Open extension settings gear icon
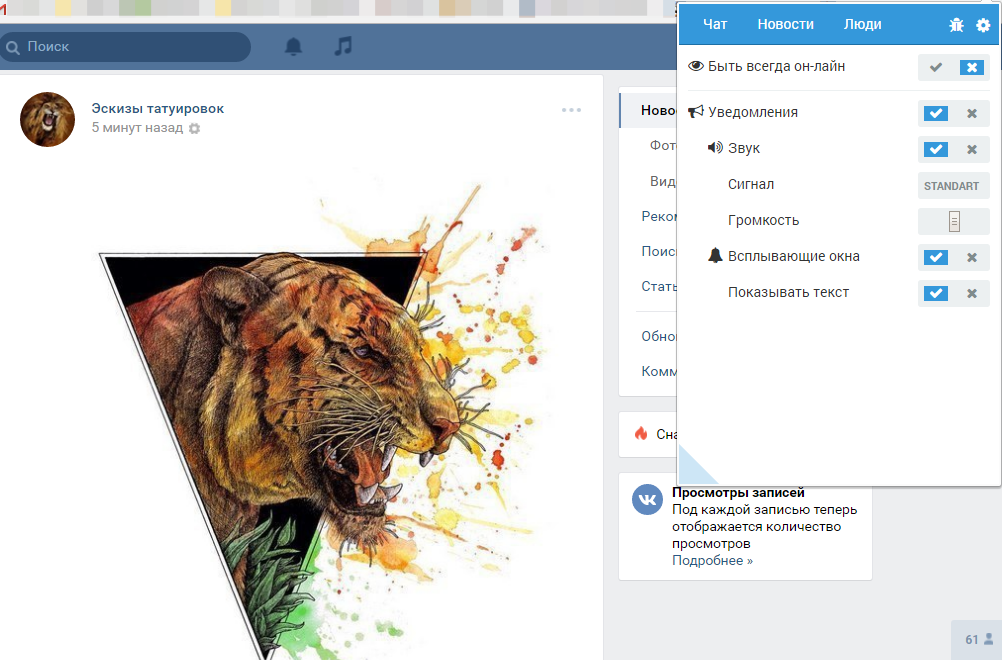This screenshot has width=1002, height=660. pyautogui.click(x=983, y=25)
